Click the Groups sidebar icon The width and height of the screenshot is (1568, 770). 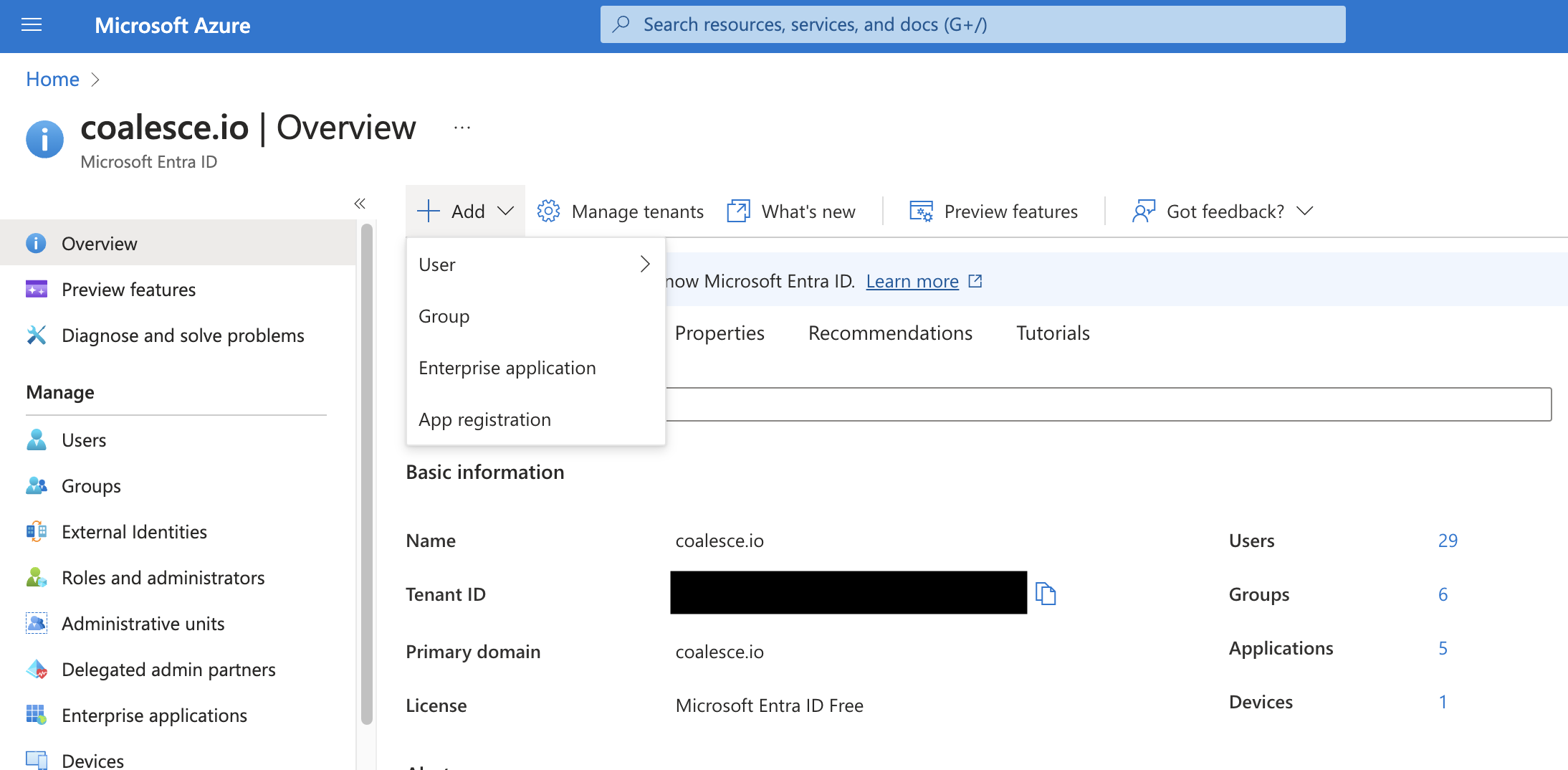pyautogui.click(x=36, y=485)
